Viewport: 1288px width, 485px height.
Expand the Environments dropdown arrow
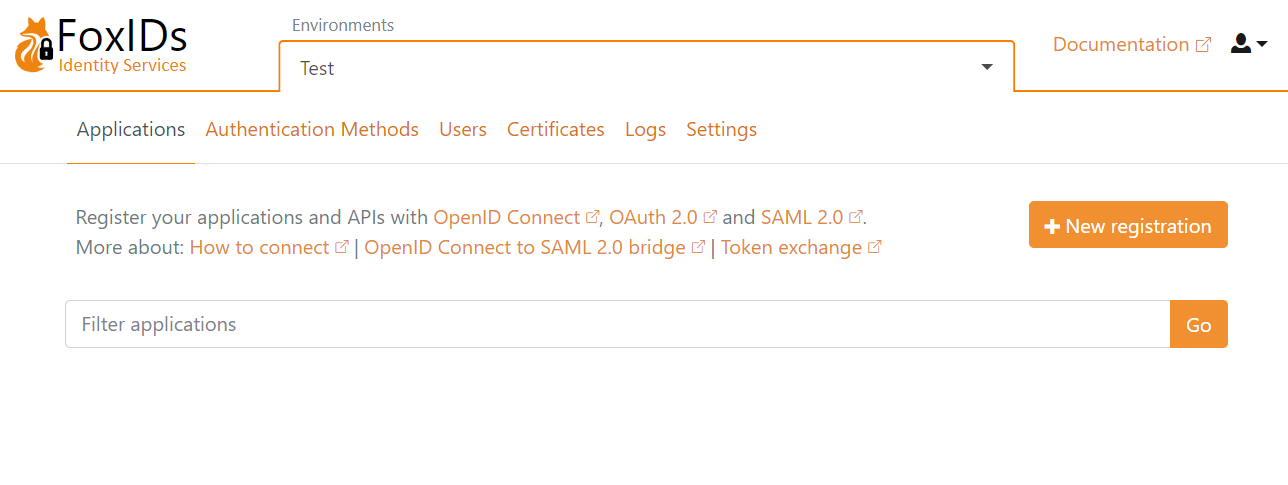pyautogui.click(x=987, y=67)
